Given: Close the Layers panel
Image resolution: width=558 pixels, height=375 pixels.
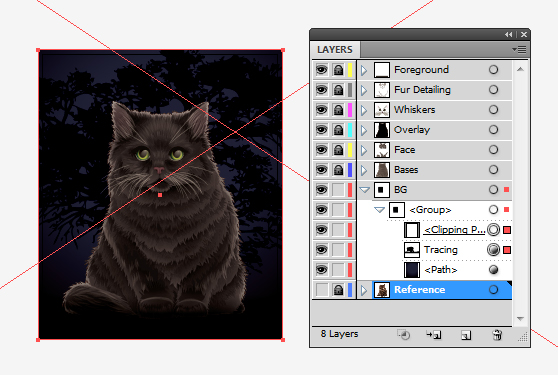Looking at the screenshot, I should click(x=524, y=35).
